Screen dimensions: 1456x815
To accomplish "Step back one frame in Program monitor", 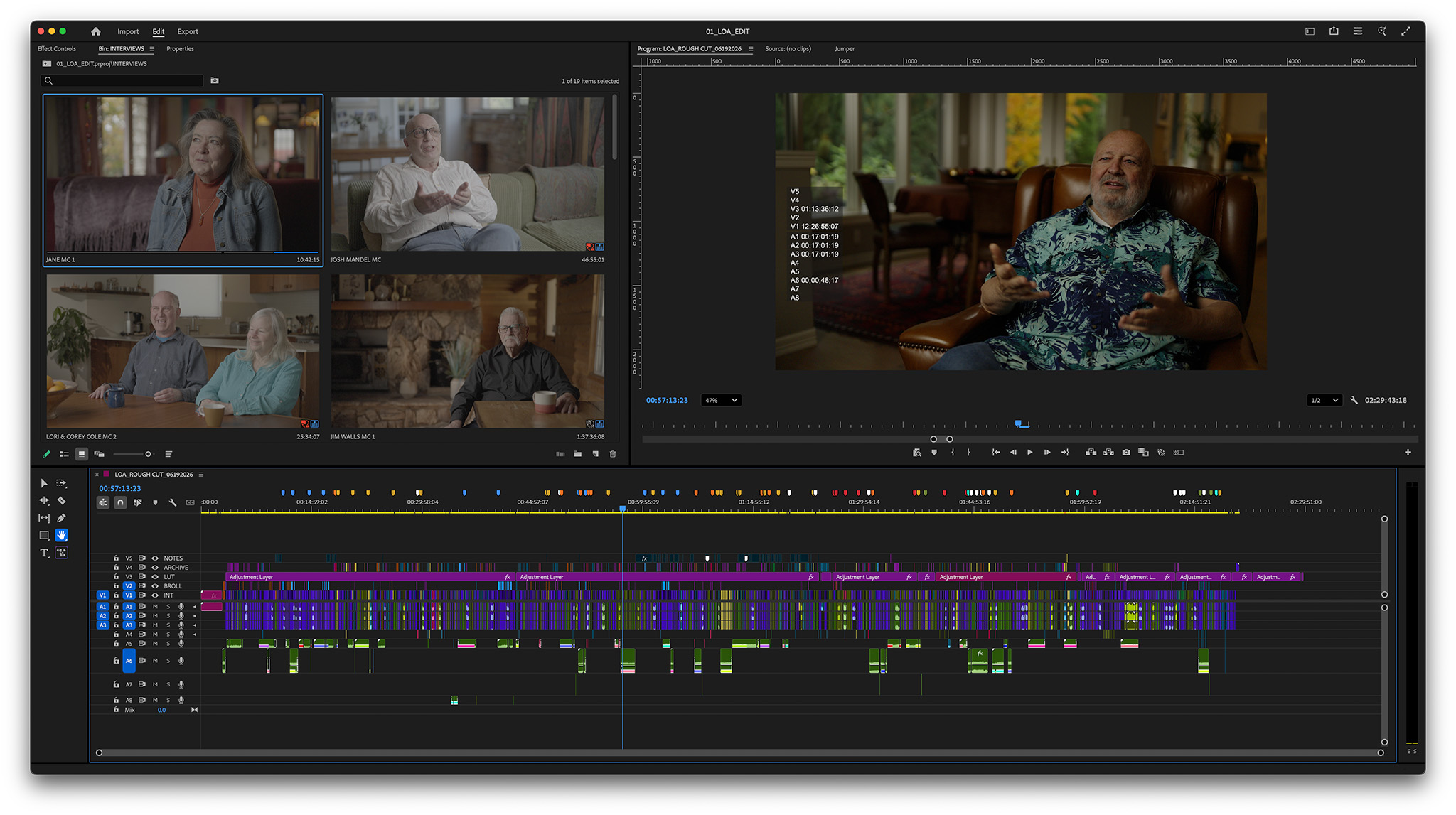I will 1013,453.
